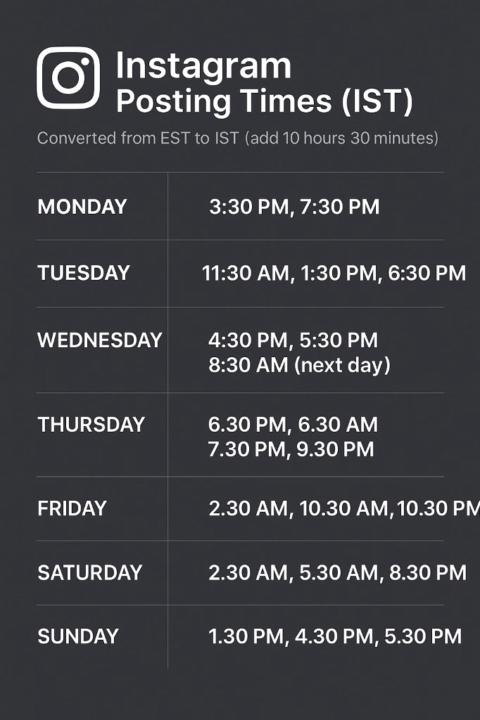The width and height of the screenshot is (480, 720).
Task: Click Thursday's 7.30 PM, 9.30 PM line
Action: click(291, 450)
